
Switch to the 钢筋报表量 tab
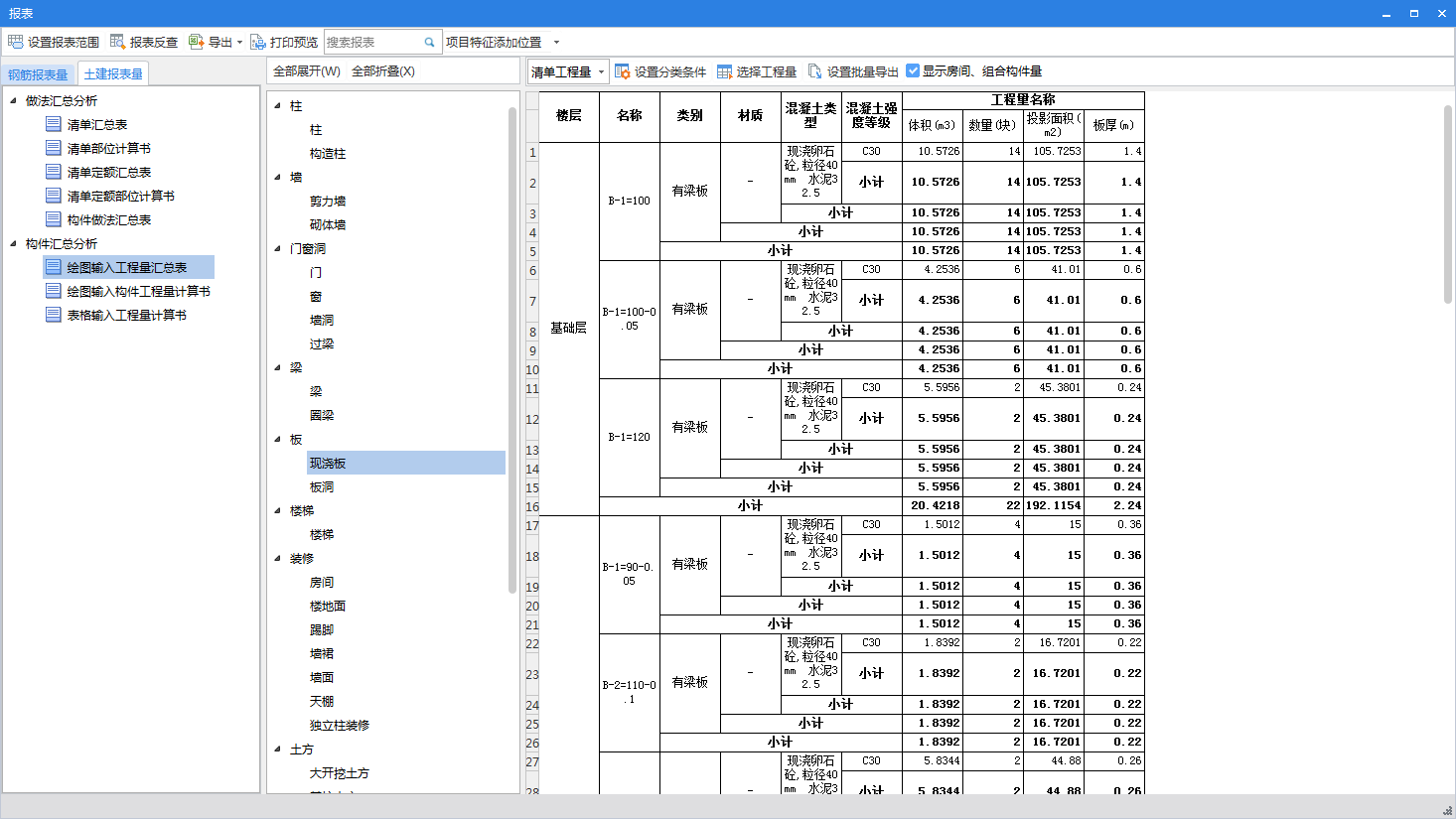coord(38,74)
